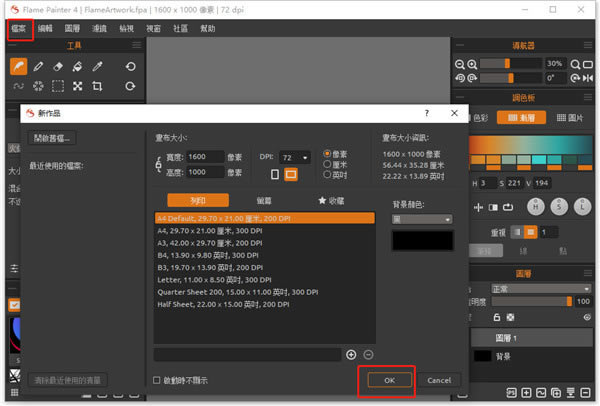Choose the crop tool
Screen dimensions: 600x406
(98, 87)
